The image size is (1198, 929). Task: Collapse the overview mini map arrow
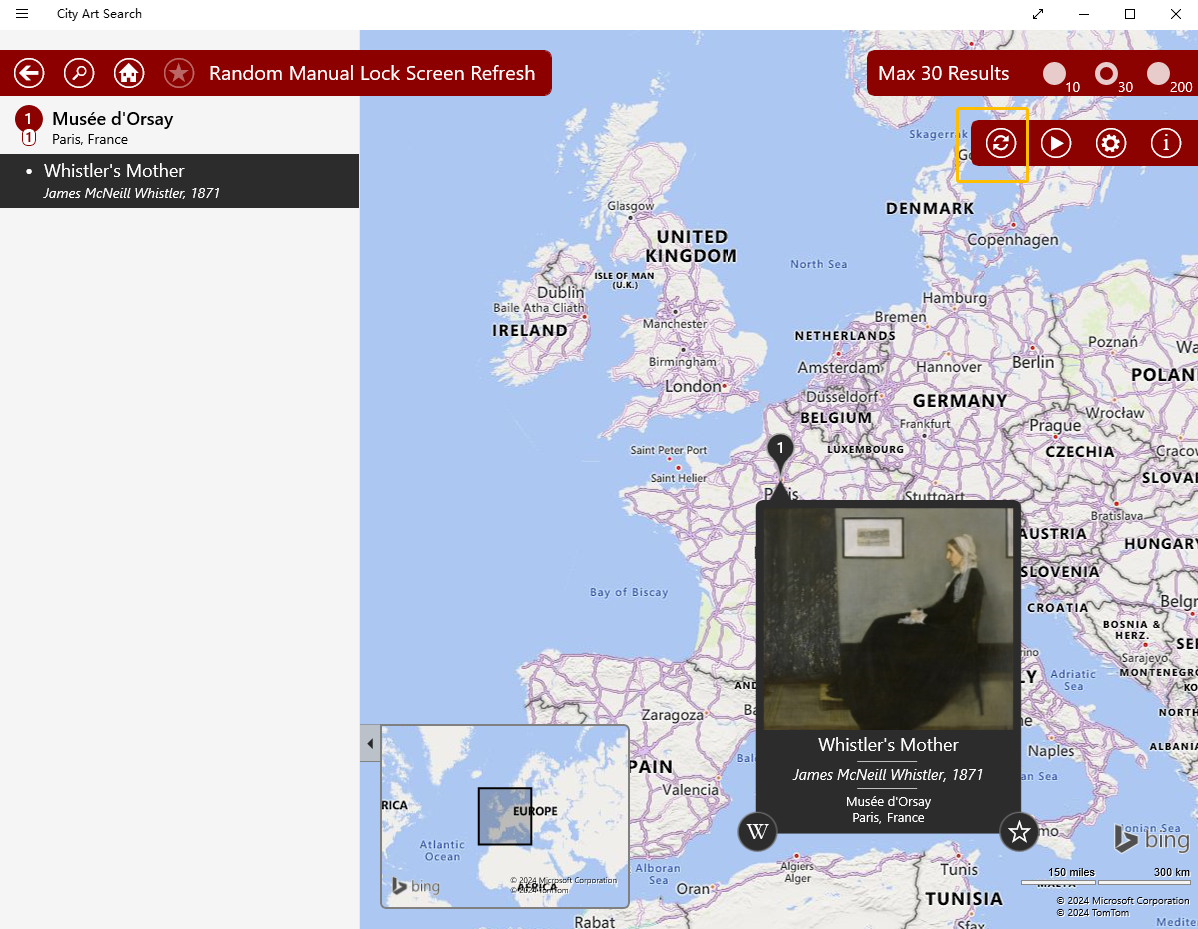370,744
